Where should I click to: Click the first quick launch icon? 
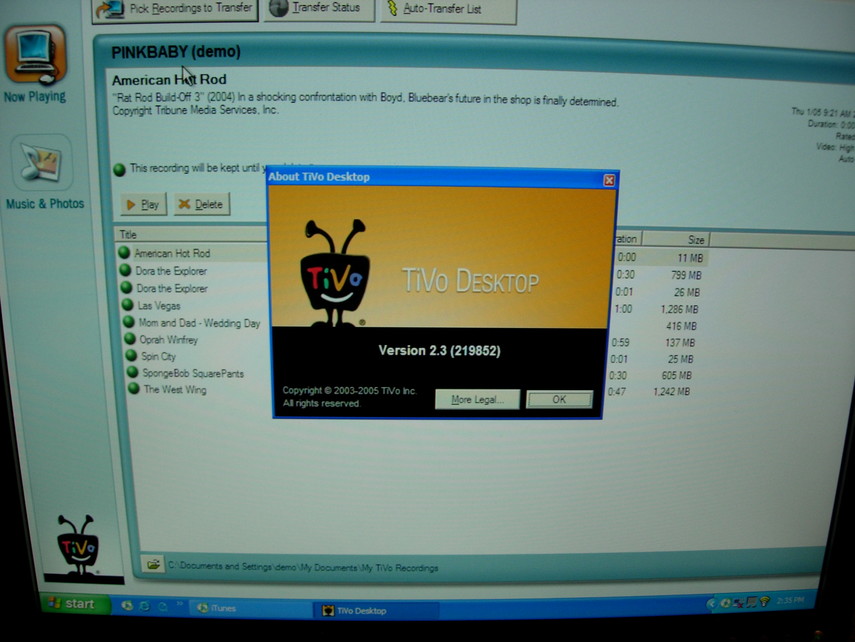[x=127, y=605]
